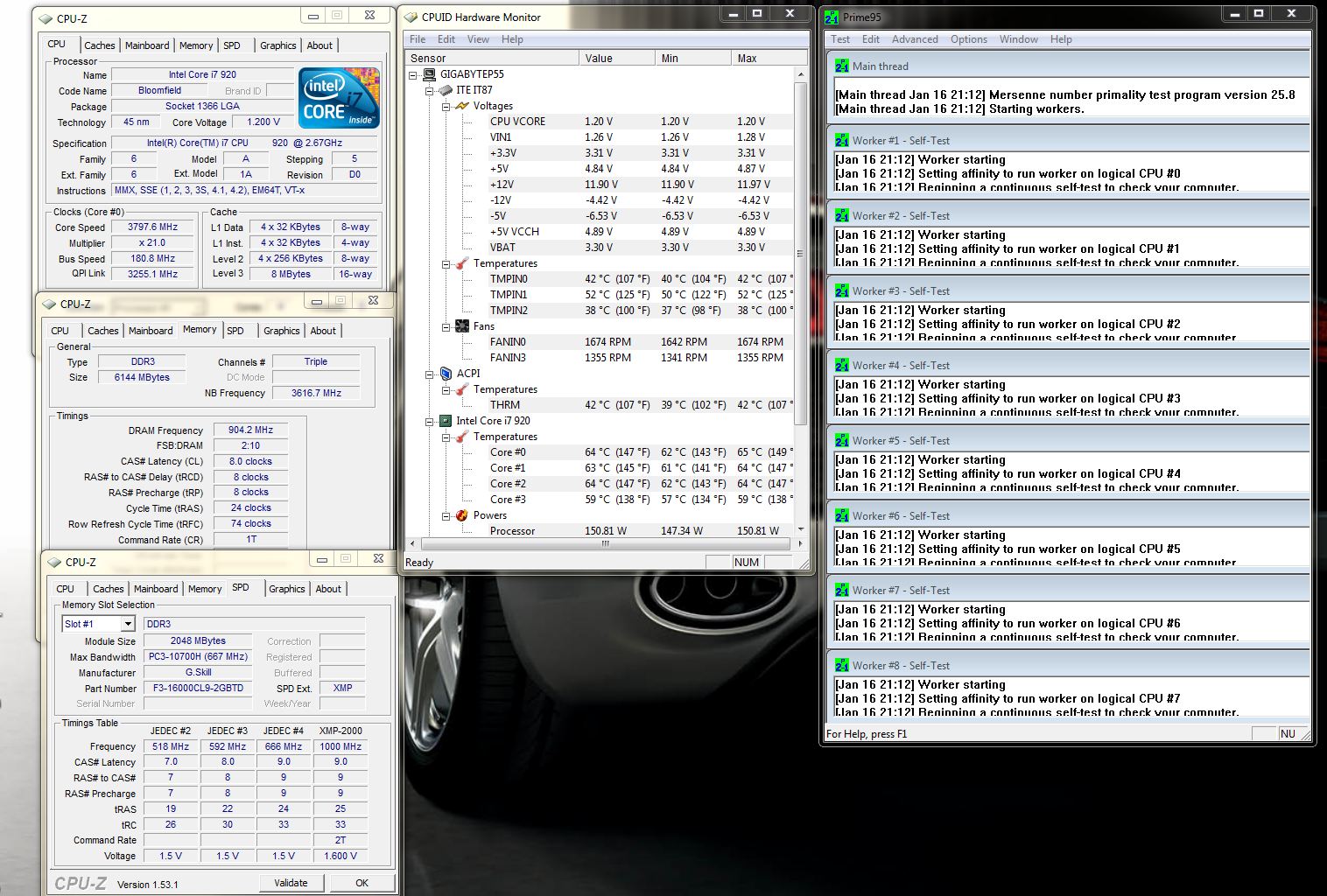1327x896 pixels.
Task: Click the Worker #5 Self-Test window icon
Action: 842,440
